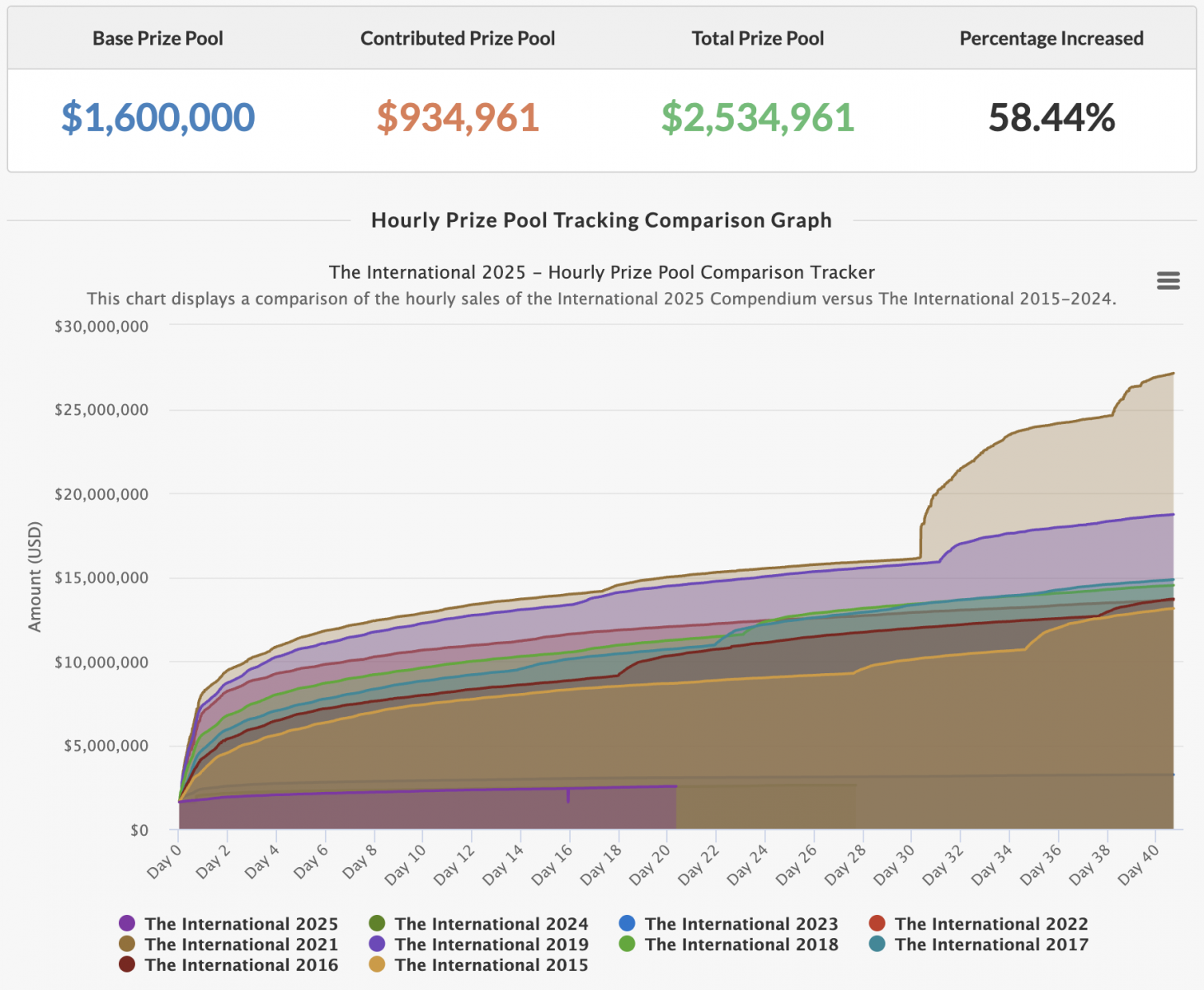Click the Day 40 x-axis label
The height and width of the screenshot is (990, 1204).
pos(1141,864)
